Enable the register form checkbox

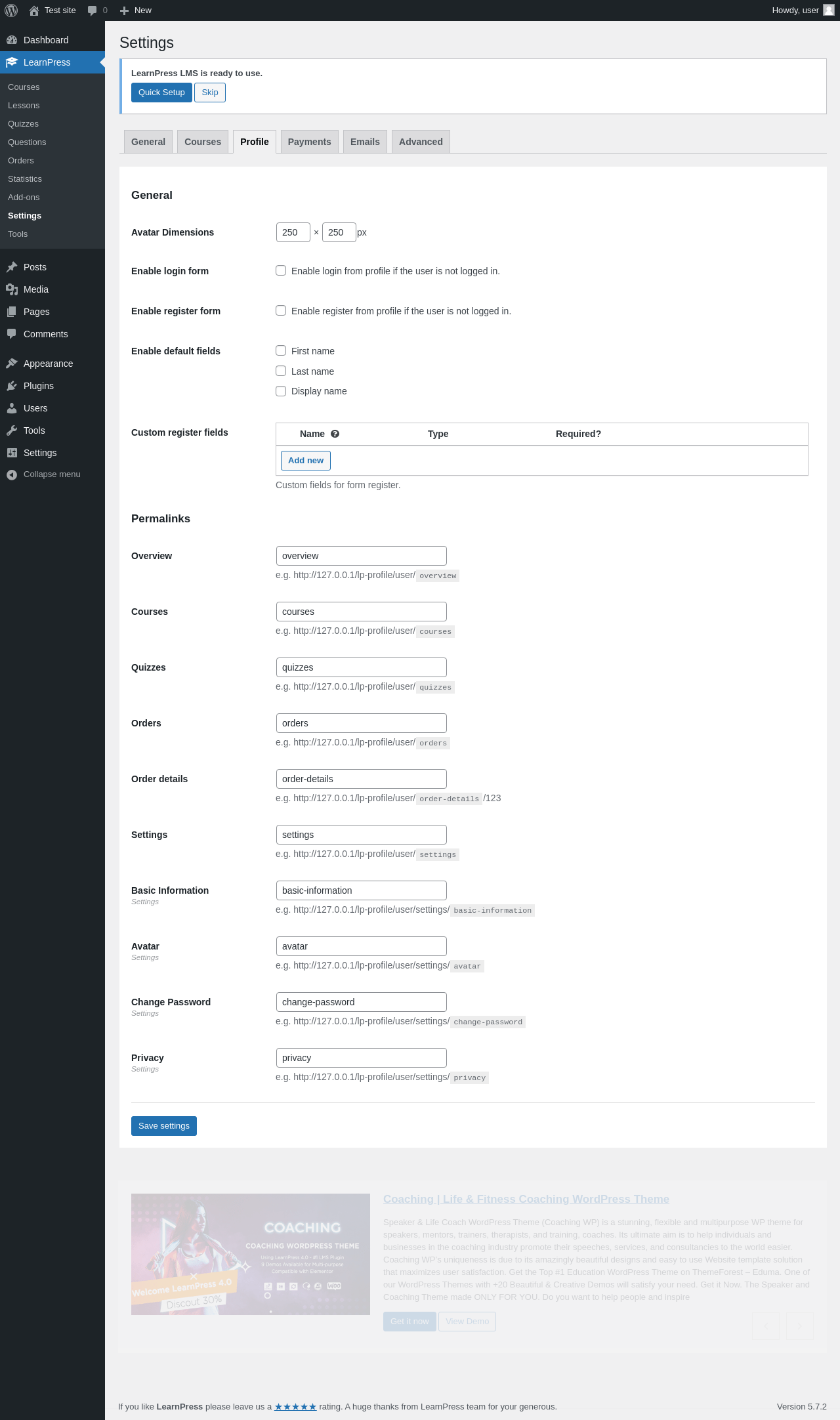(281, 310)
